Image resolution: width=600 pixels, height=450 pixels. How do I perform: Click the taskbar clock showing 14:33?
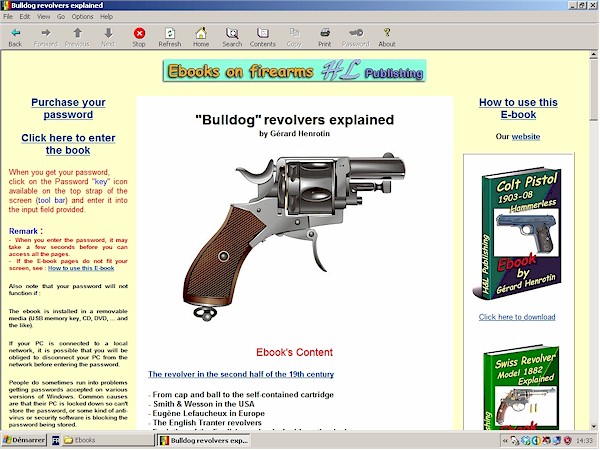coord(584,440)
